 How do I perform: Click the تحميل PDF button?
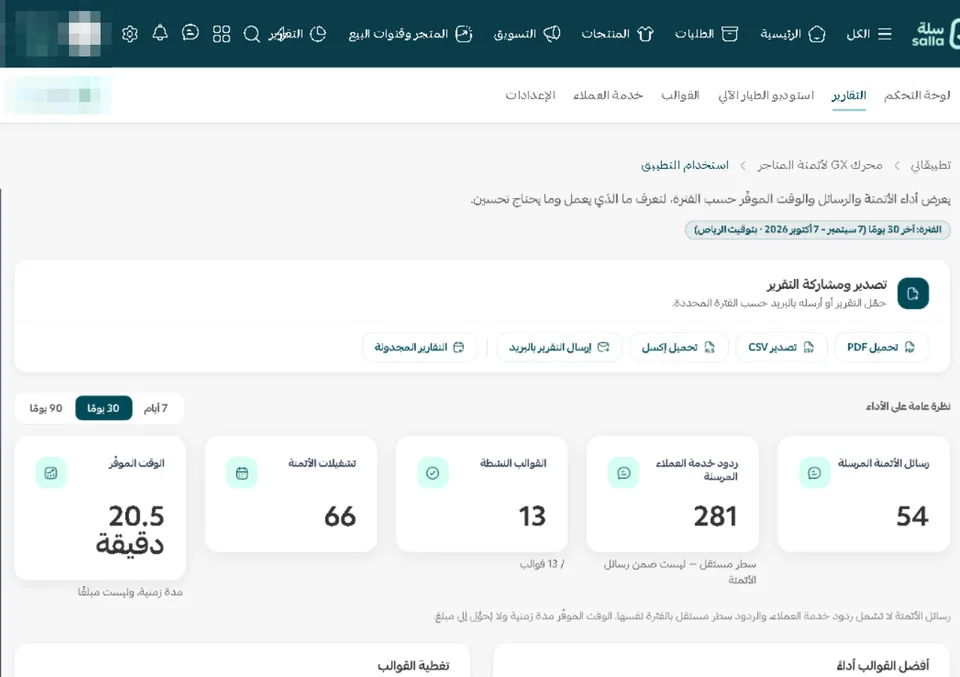[882, 347]
